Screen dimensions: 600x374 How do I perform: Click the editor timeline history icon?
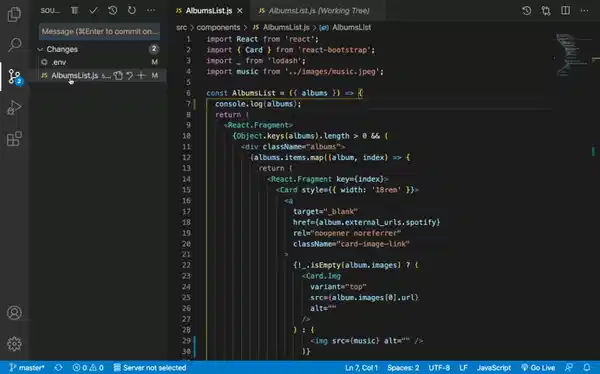(527, 11)
